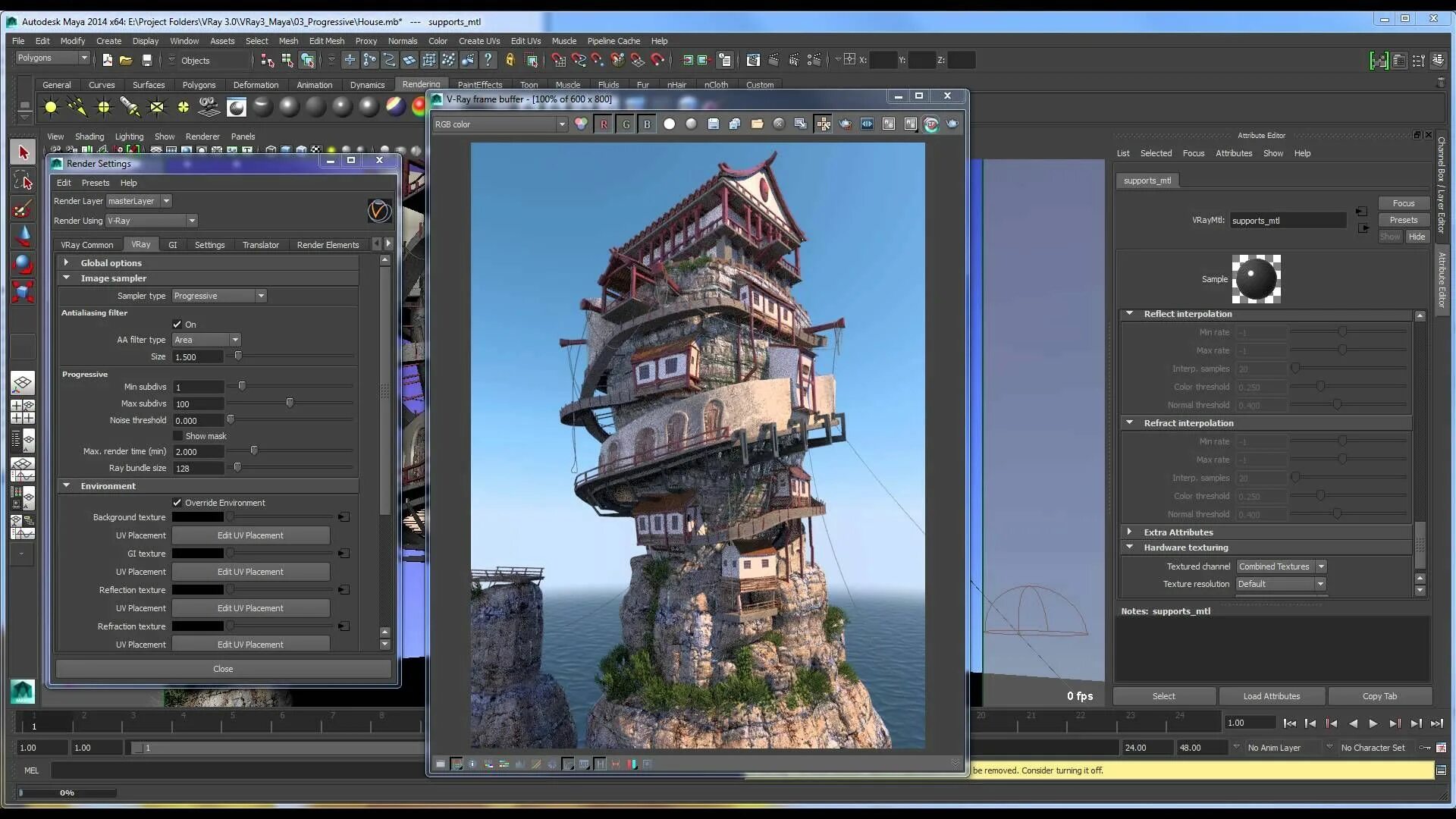Click the Stop render icon in frame buffer

pos(779,124)
